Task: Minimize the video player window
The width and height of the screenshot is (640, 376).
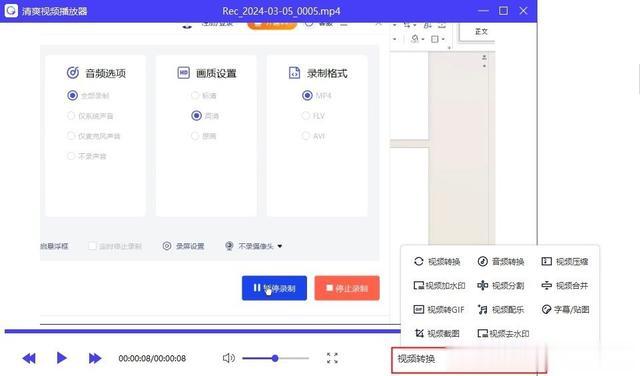Action: [483, 11]
